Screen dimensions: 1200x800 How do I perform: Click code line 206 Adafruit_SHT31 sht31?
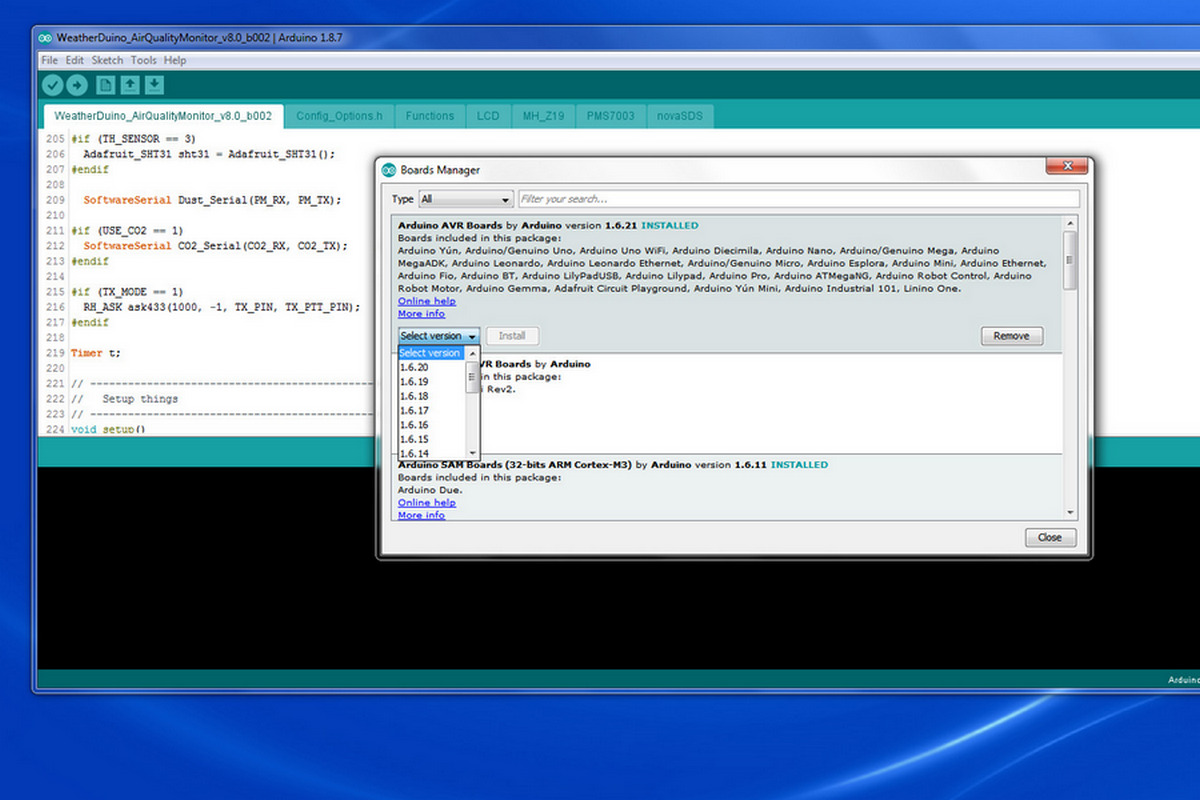click(209, 155)
